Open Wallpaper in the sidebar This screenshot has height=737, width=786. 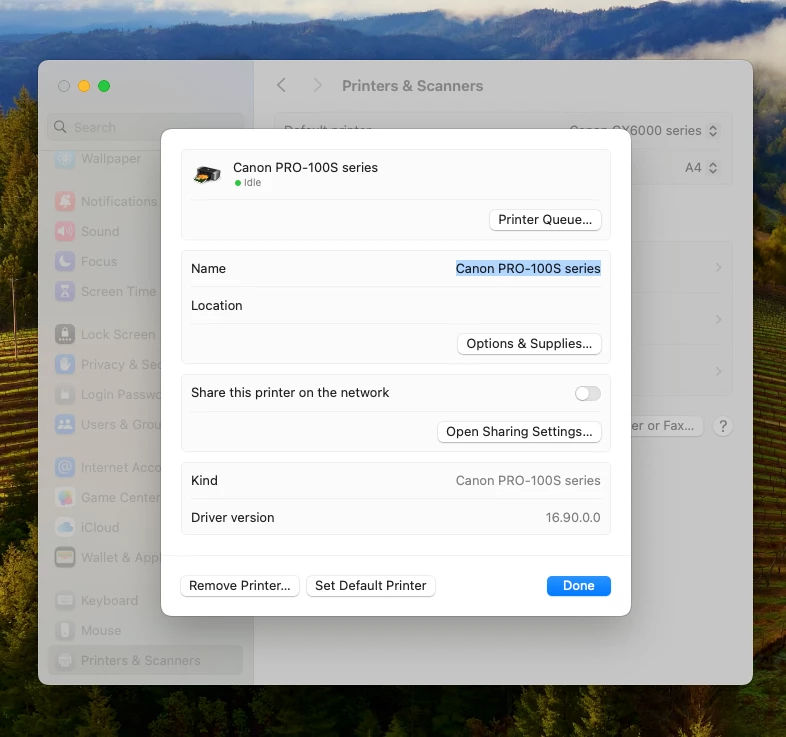pos(111,158)
